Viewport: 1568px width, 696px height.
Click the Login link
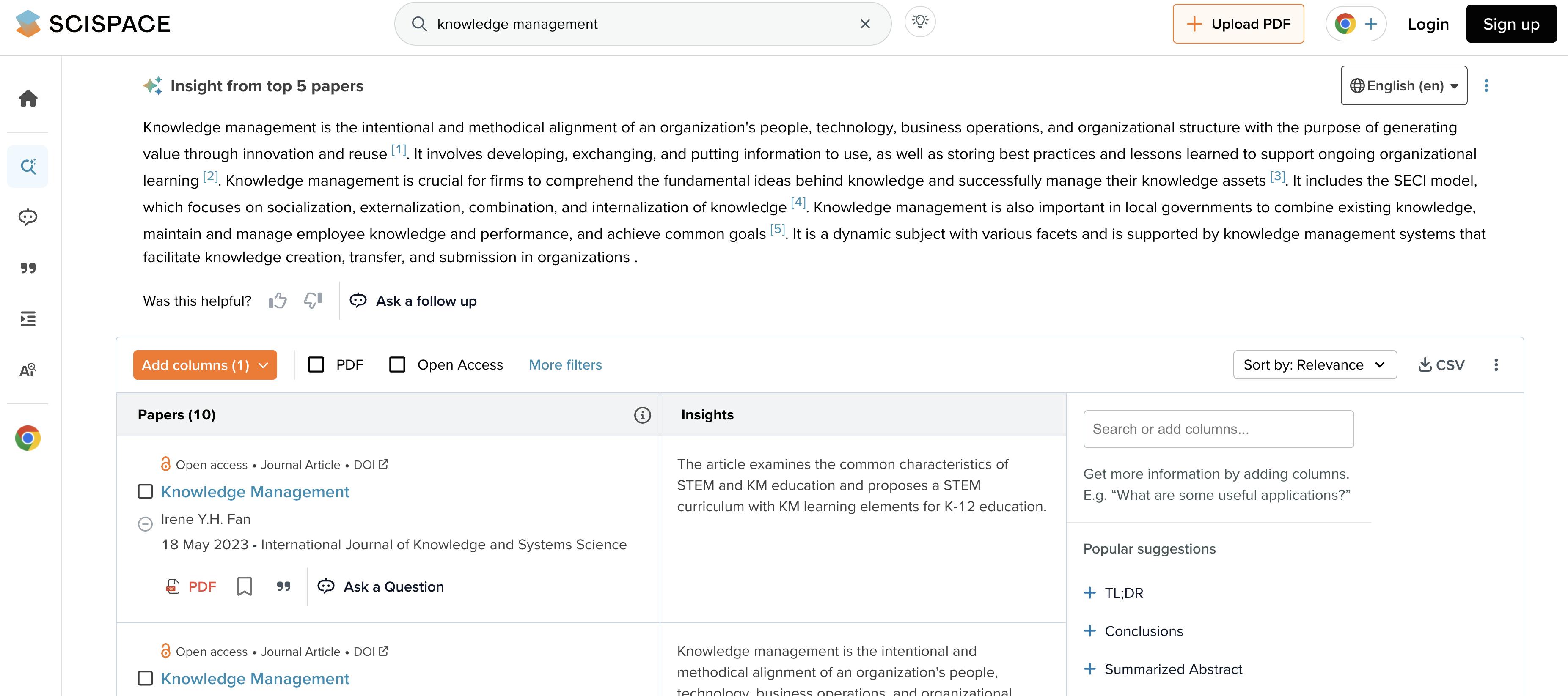coord(1428,25)
